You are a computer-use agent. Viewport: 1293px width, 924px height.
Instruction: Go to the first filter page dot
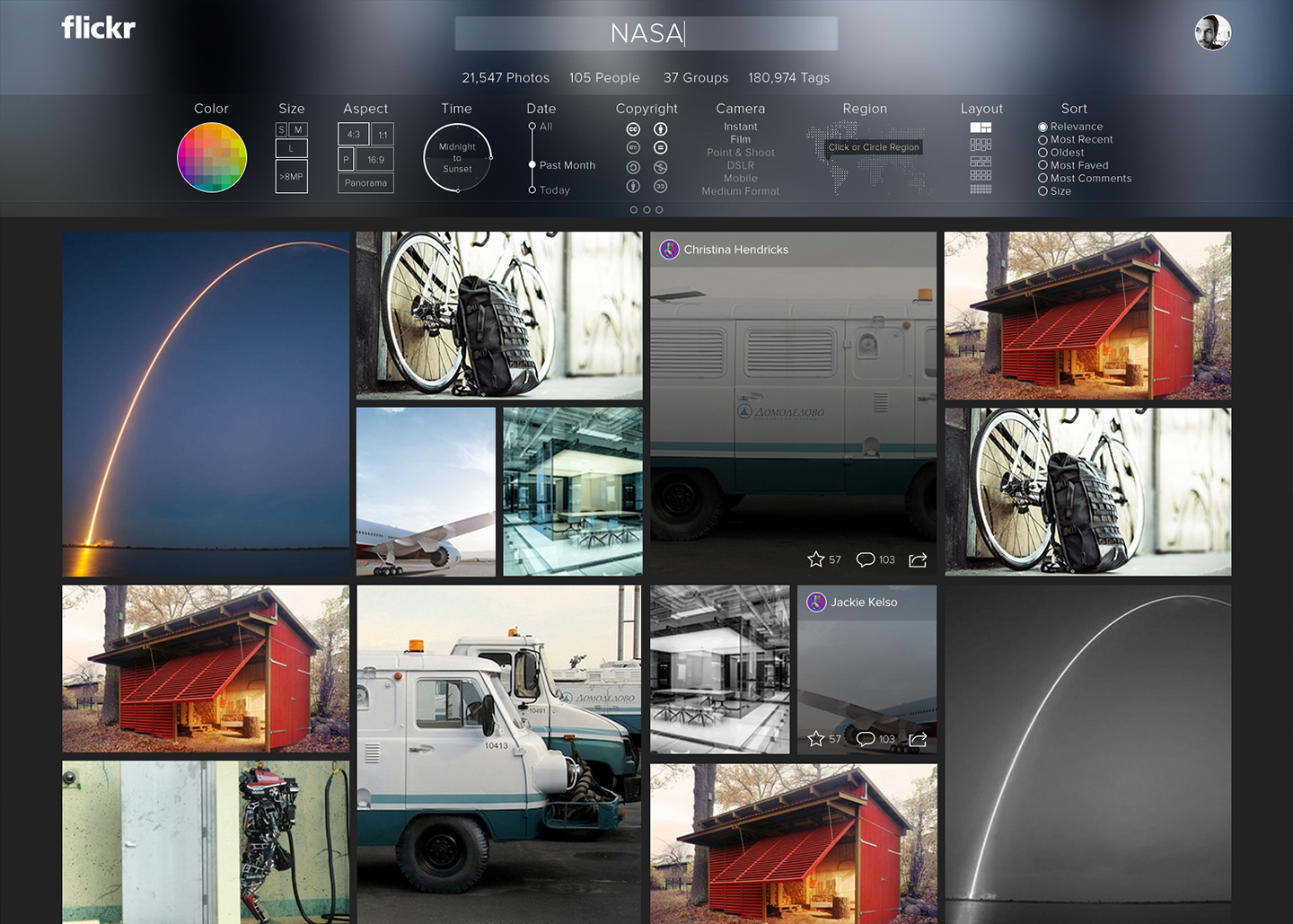[x=634, y=209]
